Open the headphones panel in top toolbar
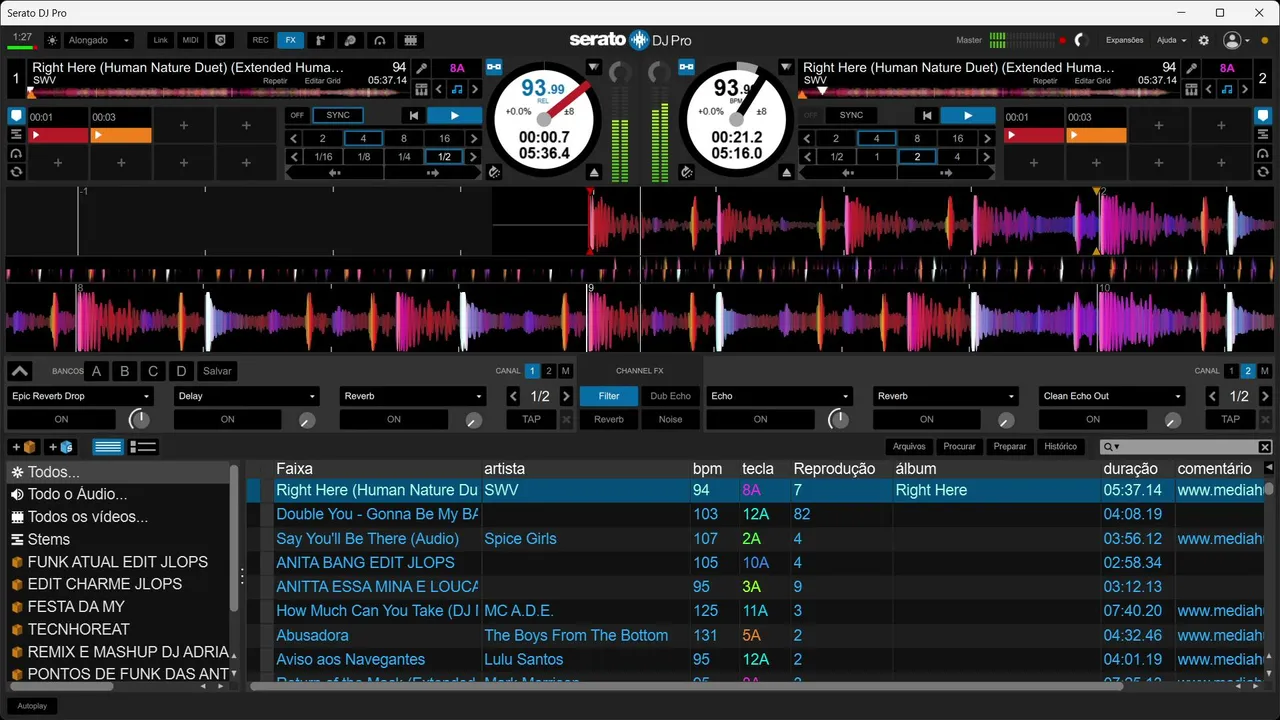1280x720 pixels. (380, 40)
